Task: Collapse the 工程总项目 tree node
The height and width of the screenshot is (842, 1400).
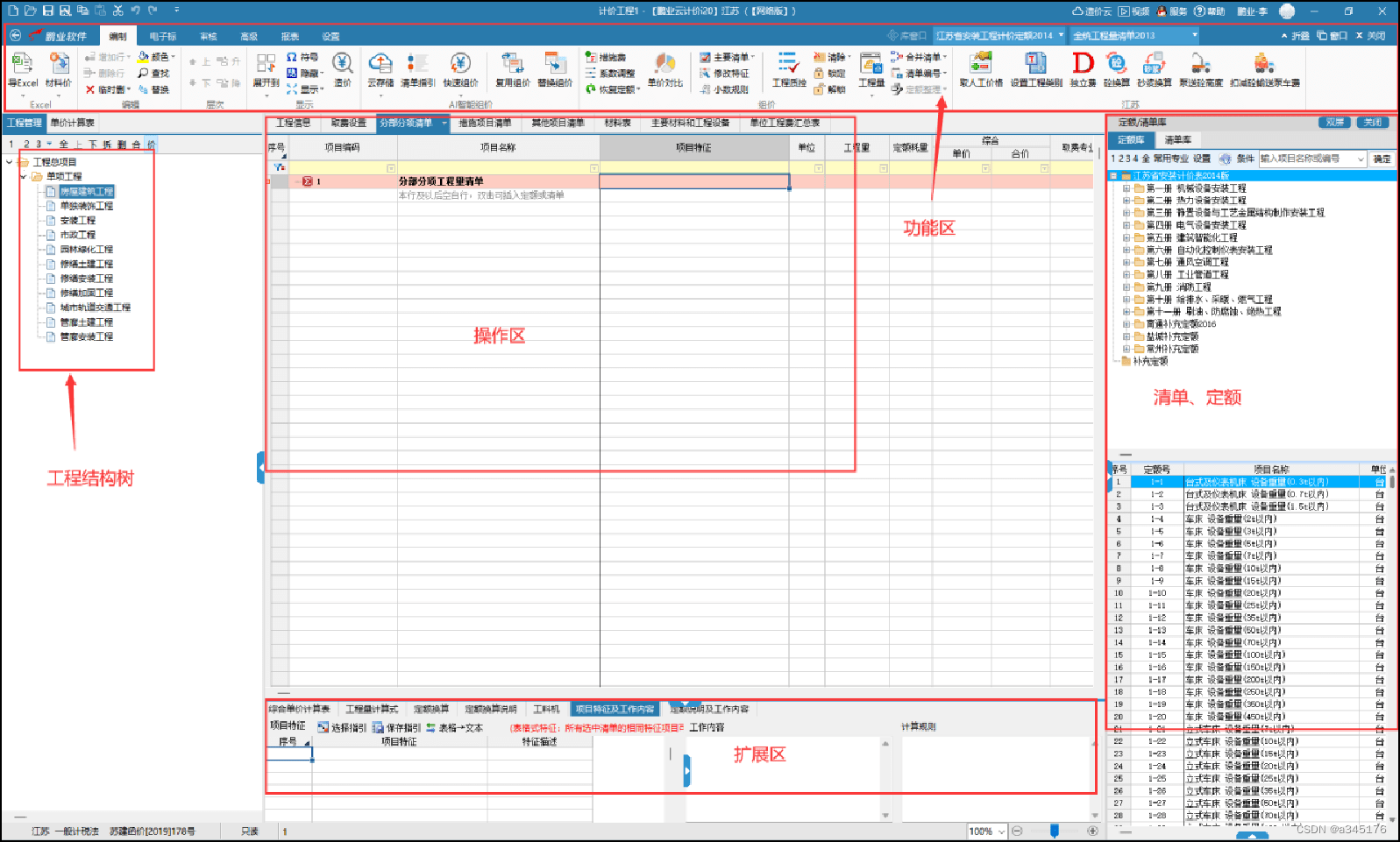Action: click(x=10, y=162)
